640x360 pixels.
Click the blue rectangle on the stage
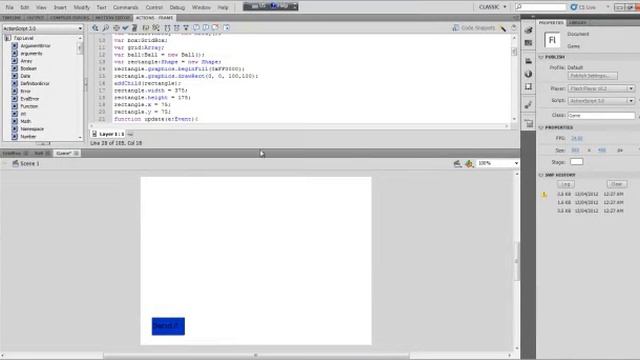(168, 326)
